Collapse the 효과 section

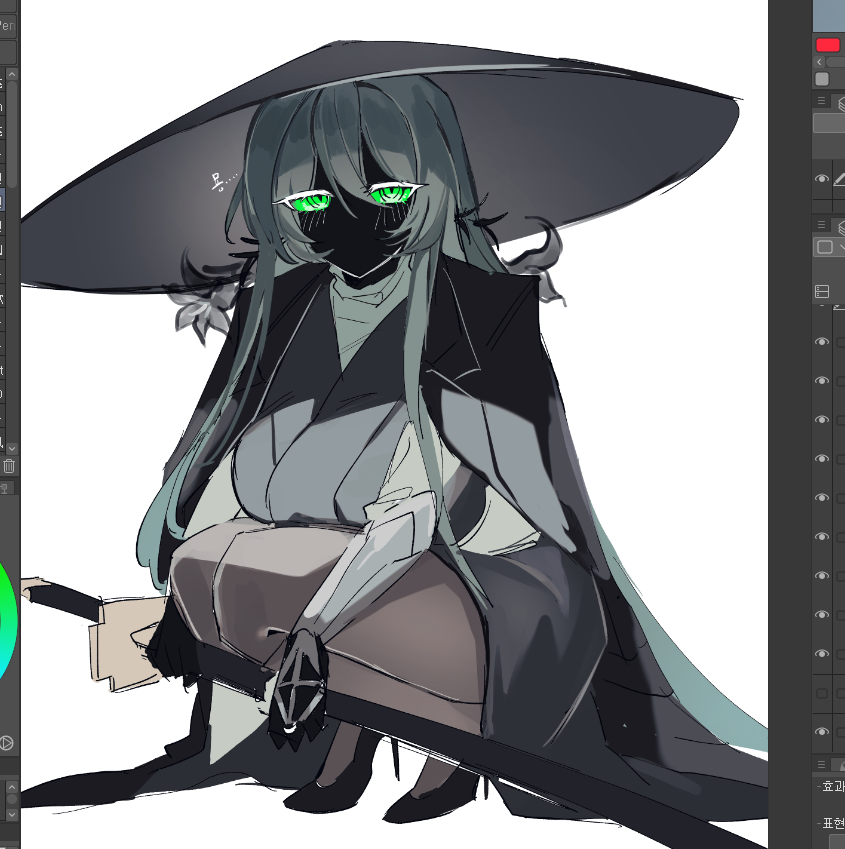pos(819,786)
